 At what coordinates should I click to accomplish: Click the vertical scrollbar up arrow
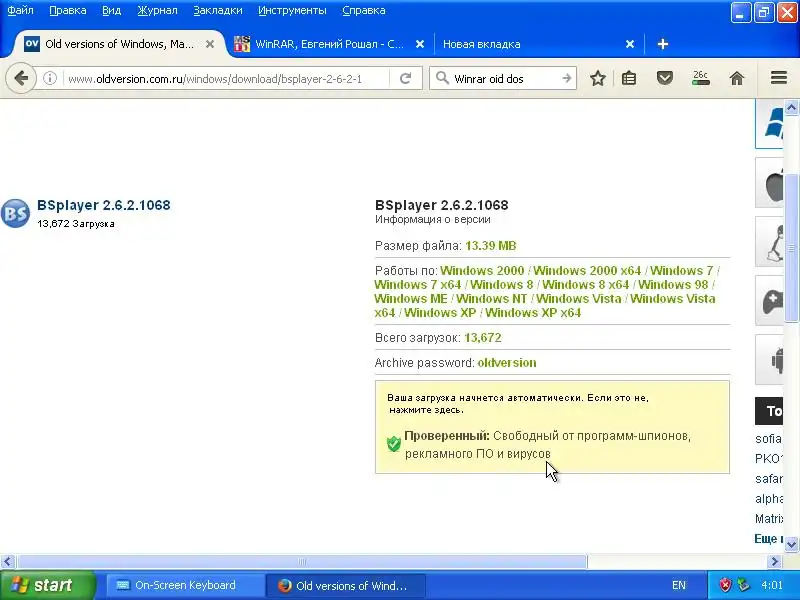coord(791,107)
